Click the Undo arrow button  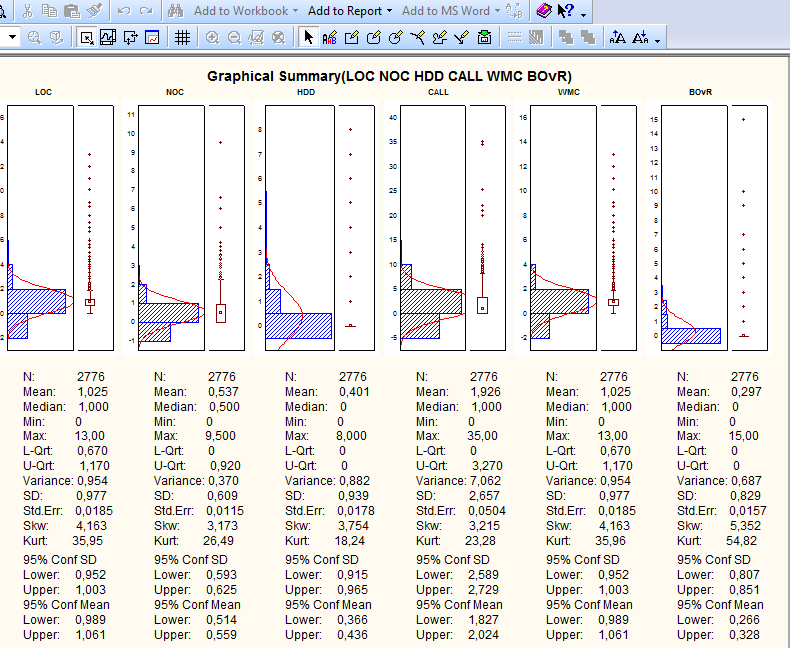pos(124,11)
